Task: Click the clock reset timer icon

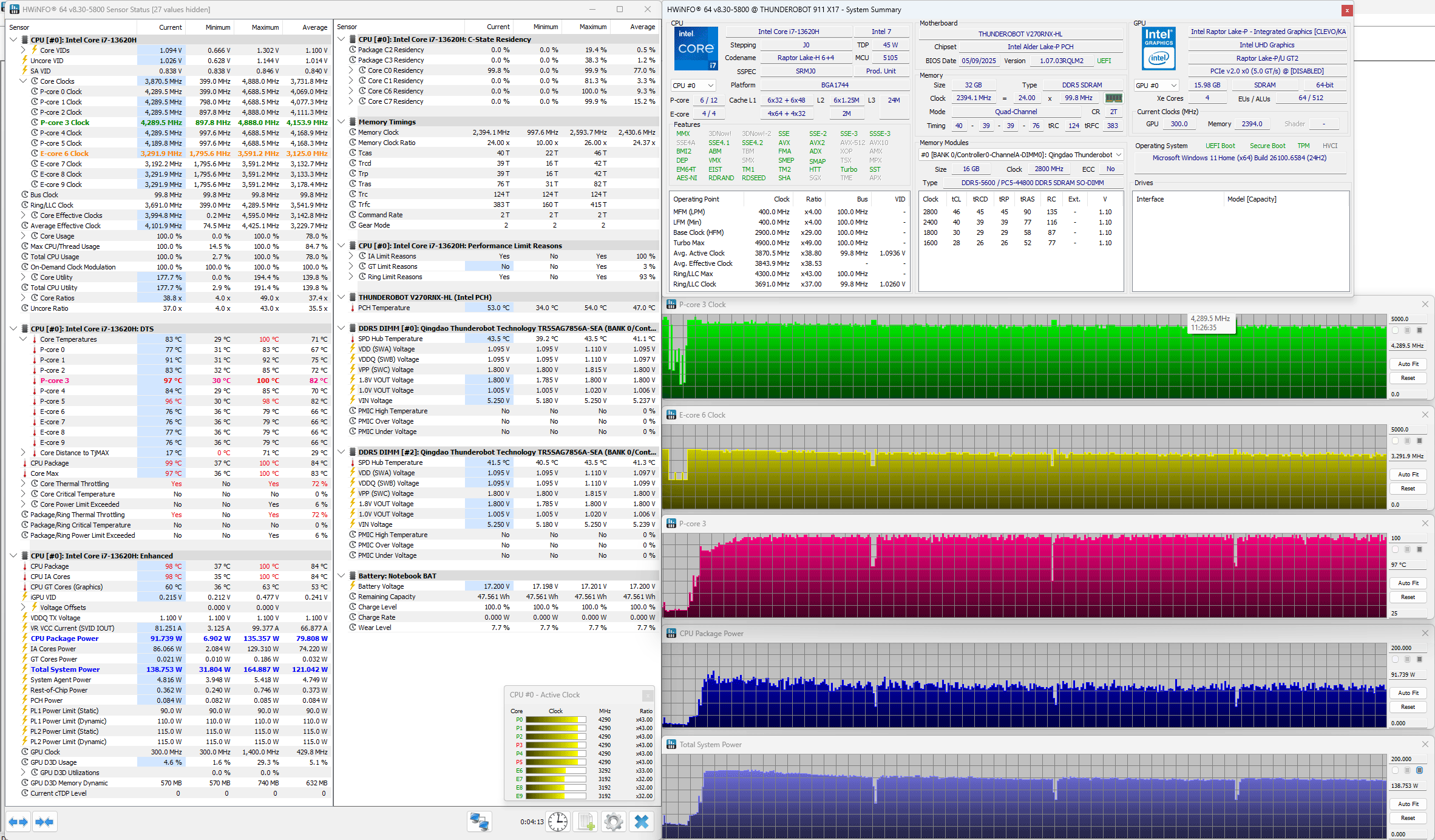Action: tap(557, 822)
